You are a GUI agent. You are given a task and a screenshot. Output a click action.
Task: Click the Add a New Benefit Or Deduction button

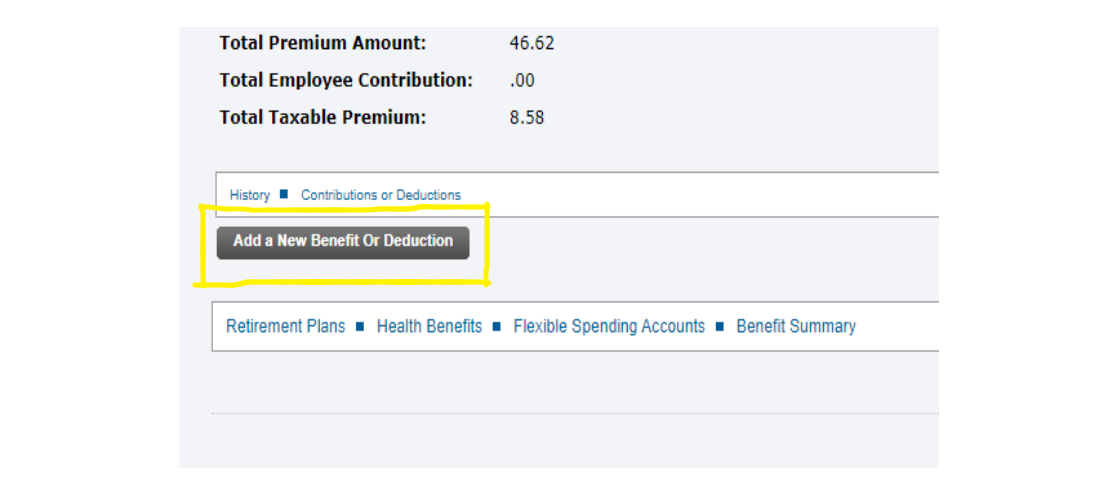pos(342,243)
